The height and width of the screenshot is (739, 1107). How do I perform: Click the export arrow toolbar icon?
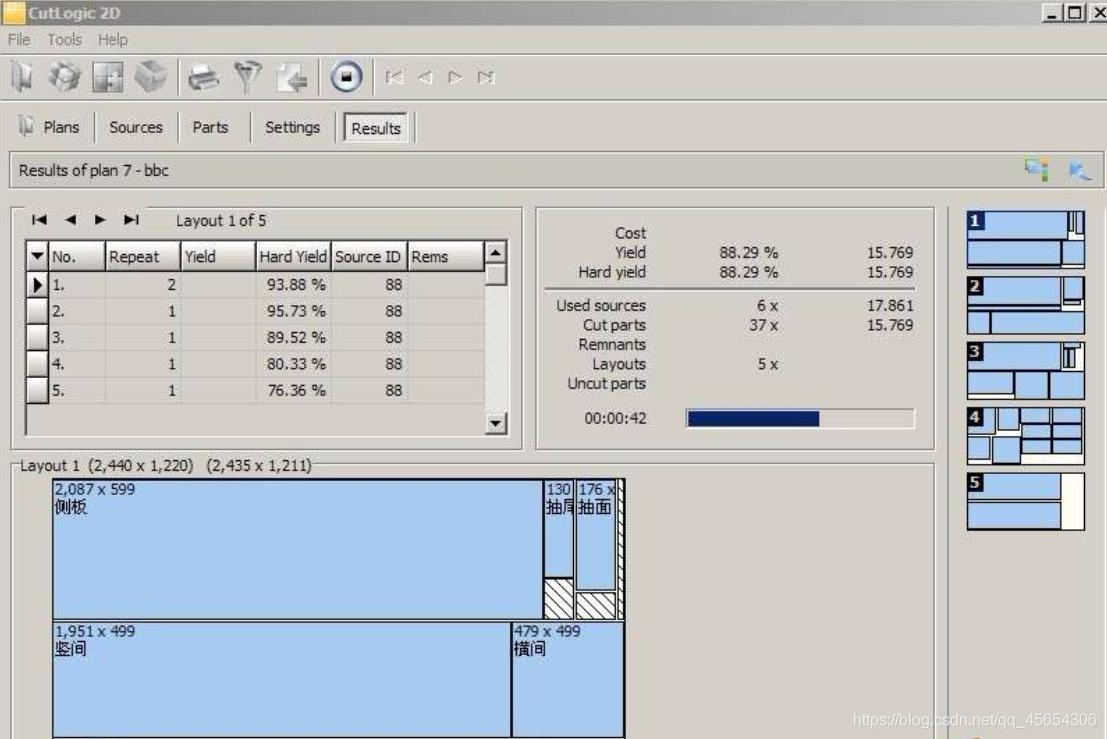292,77
